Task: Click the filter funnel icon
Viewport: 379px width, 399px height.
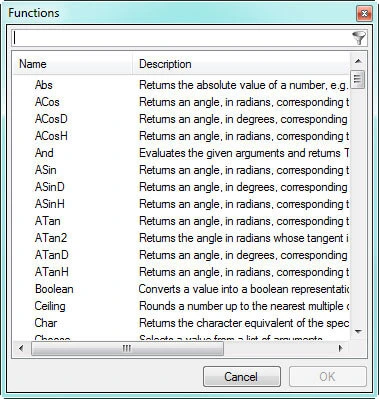Action: (x=359, y=38)
